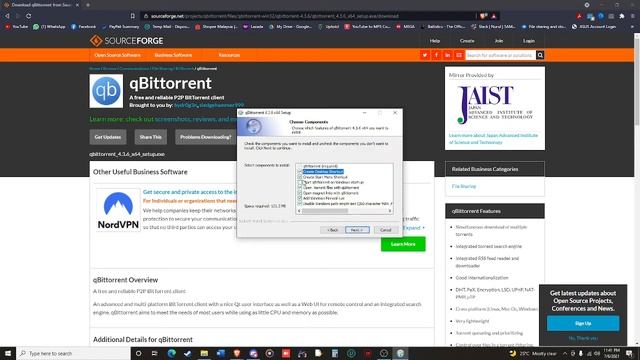This screenshot has width=640, height=360.
Task: Toggle Disable Windows path length limit checkbox
Action: click(300, 203)
